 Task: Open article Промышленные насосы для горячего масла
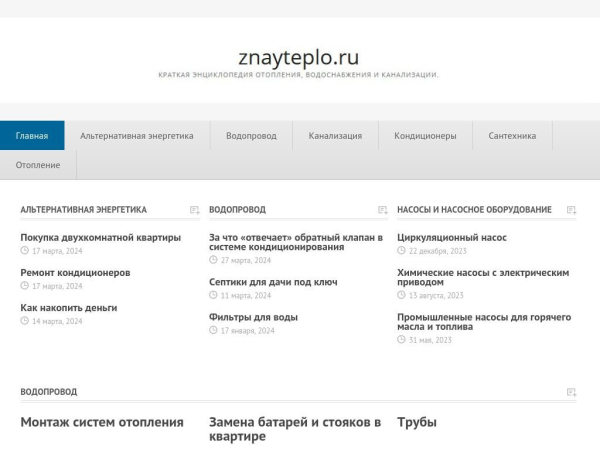click(484, 322)
